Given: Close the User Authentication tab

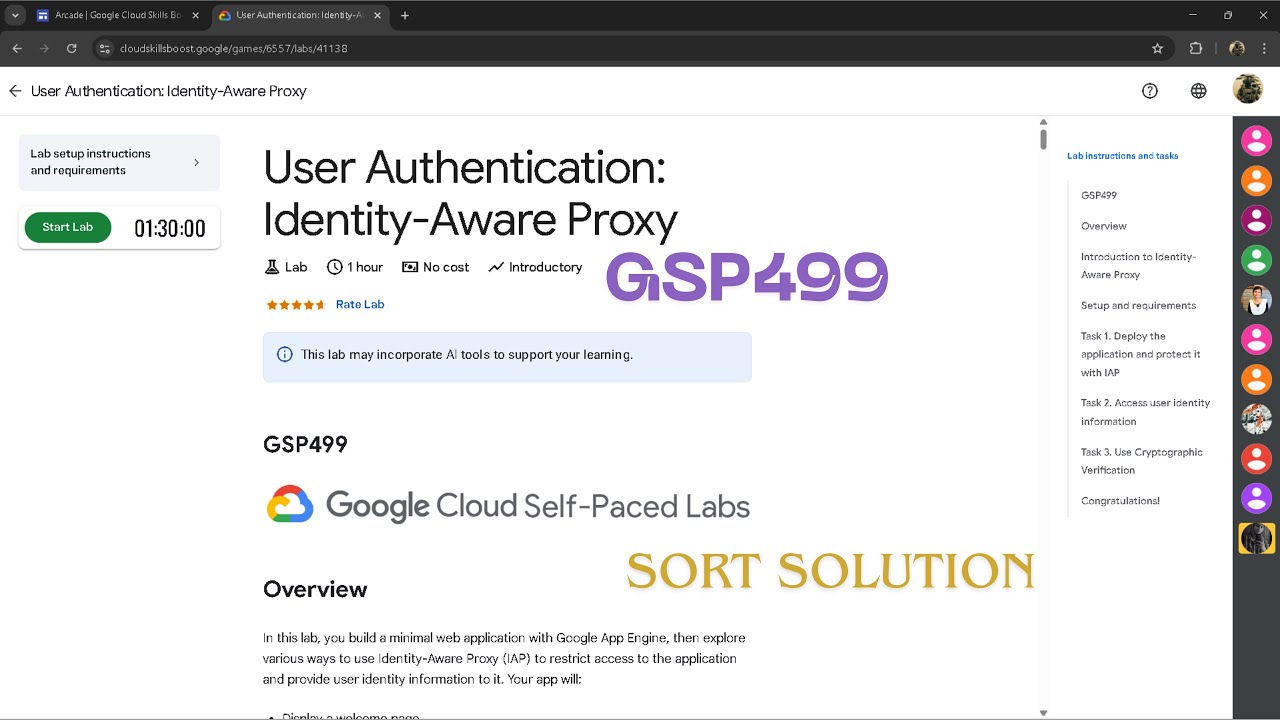Looking at the screenshot, I should [x=377, y=16].
